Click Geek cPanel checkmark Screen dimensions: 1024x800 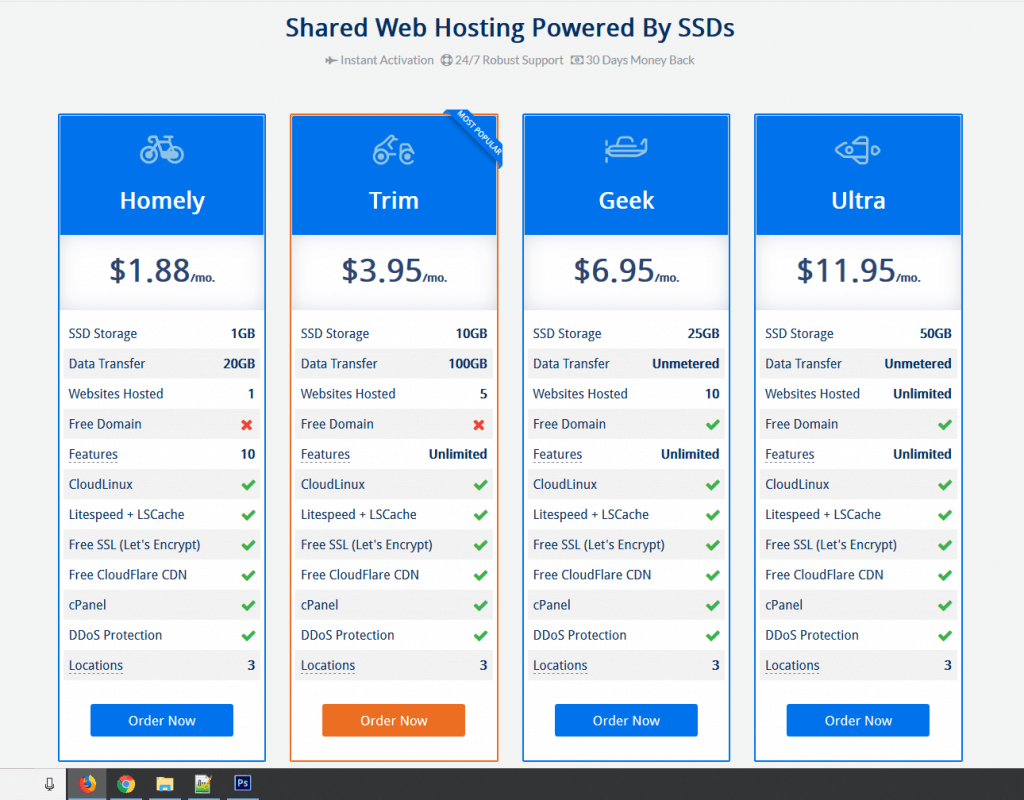click(712, 605)
